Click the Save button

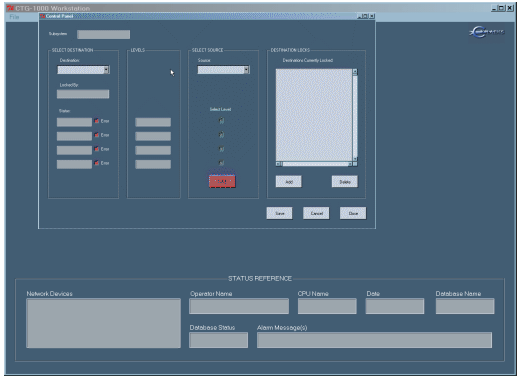[279, 213]
